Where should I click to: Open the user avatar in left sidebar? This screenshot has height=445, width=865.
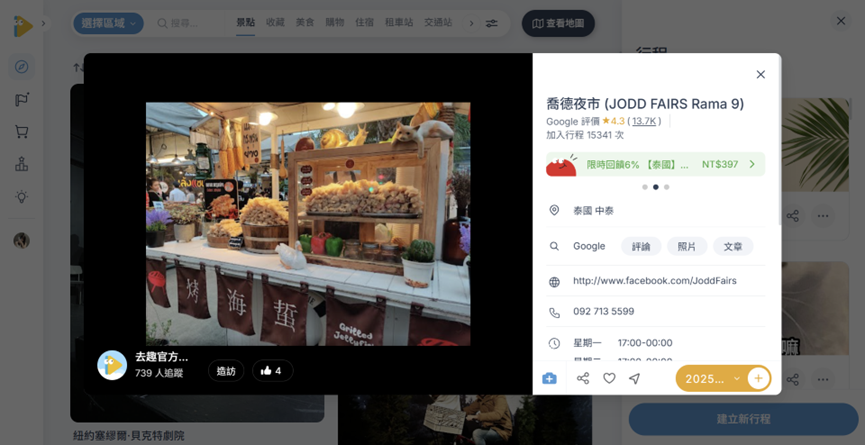coord(22,240)
